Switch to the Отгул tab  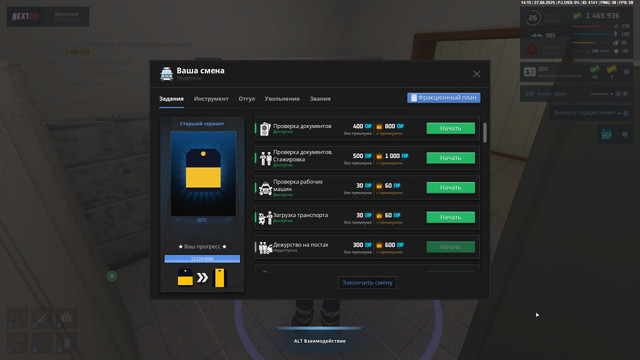click(247, 99)
